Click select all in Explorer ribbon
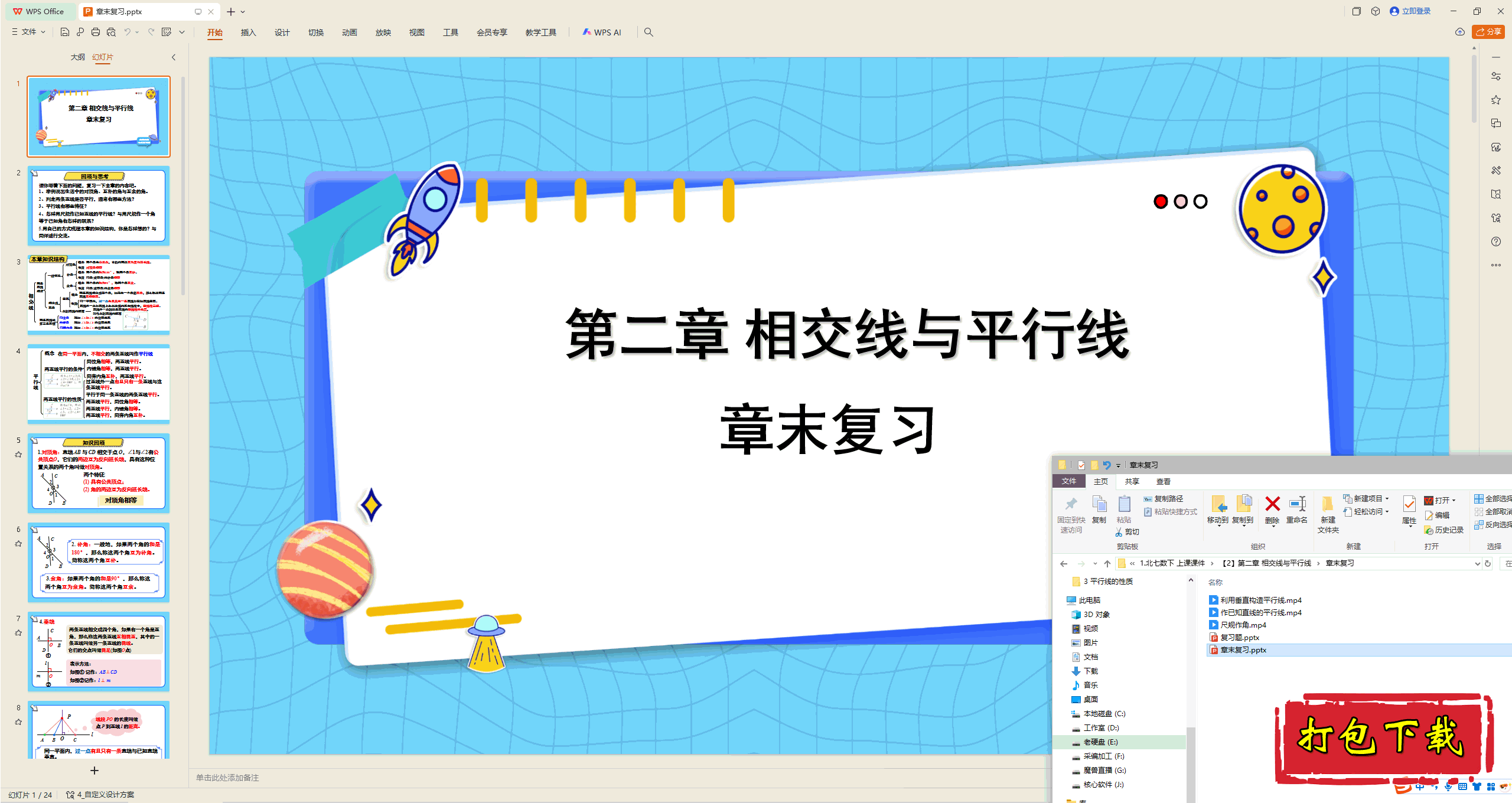The height and width of the screenshot is (803, 1512). click(x=1493, y=499)
